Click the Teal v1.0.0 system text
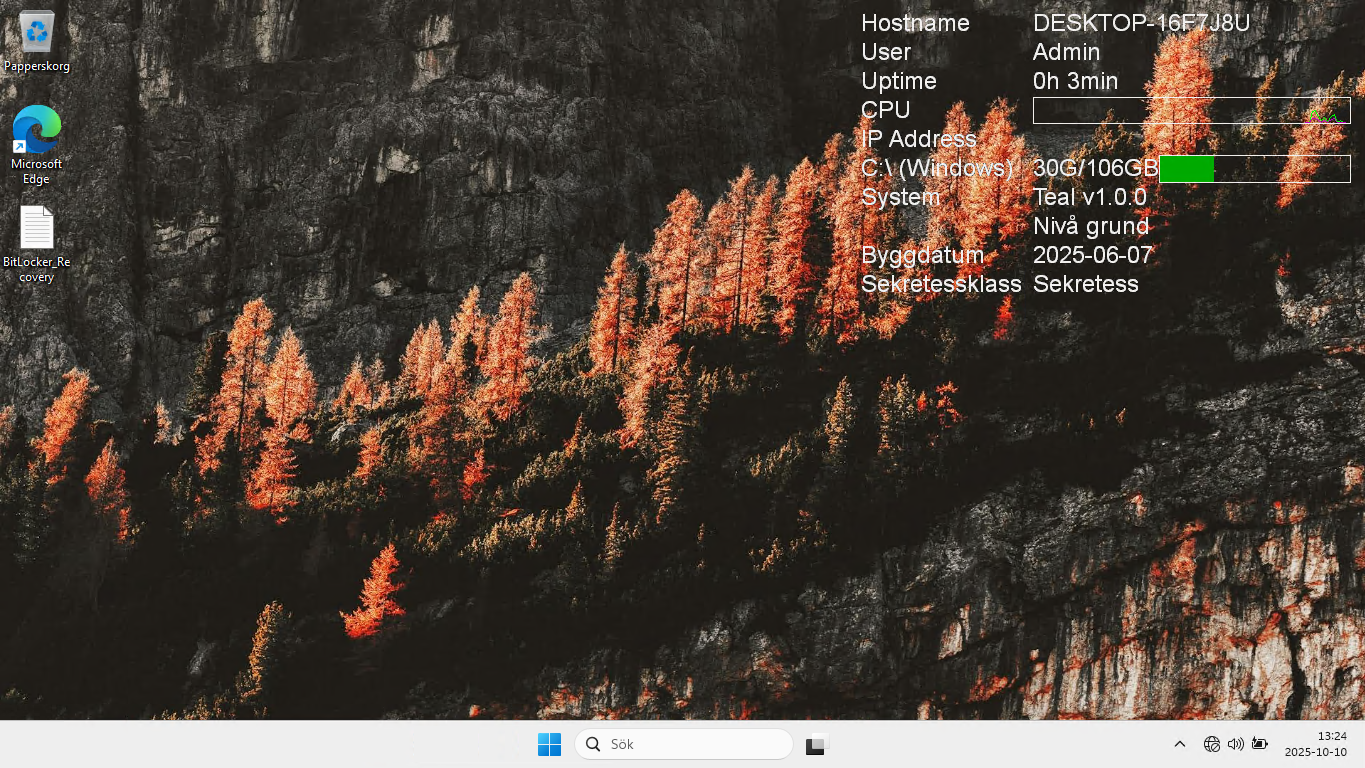Viewport: 1365px width, 768px height. pyautogui.click(x=1089, y=197)
